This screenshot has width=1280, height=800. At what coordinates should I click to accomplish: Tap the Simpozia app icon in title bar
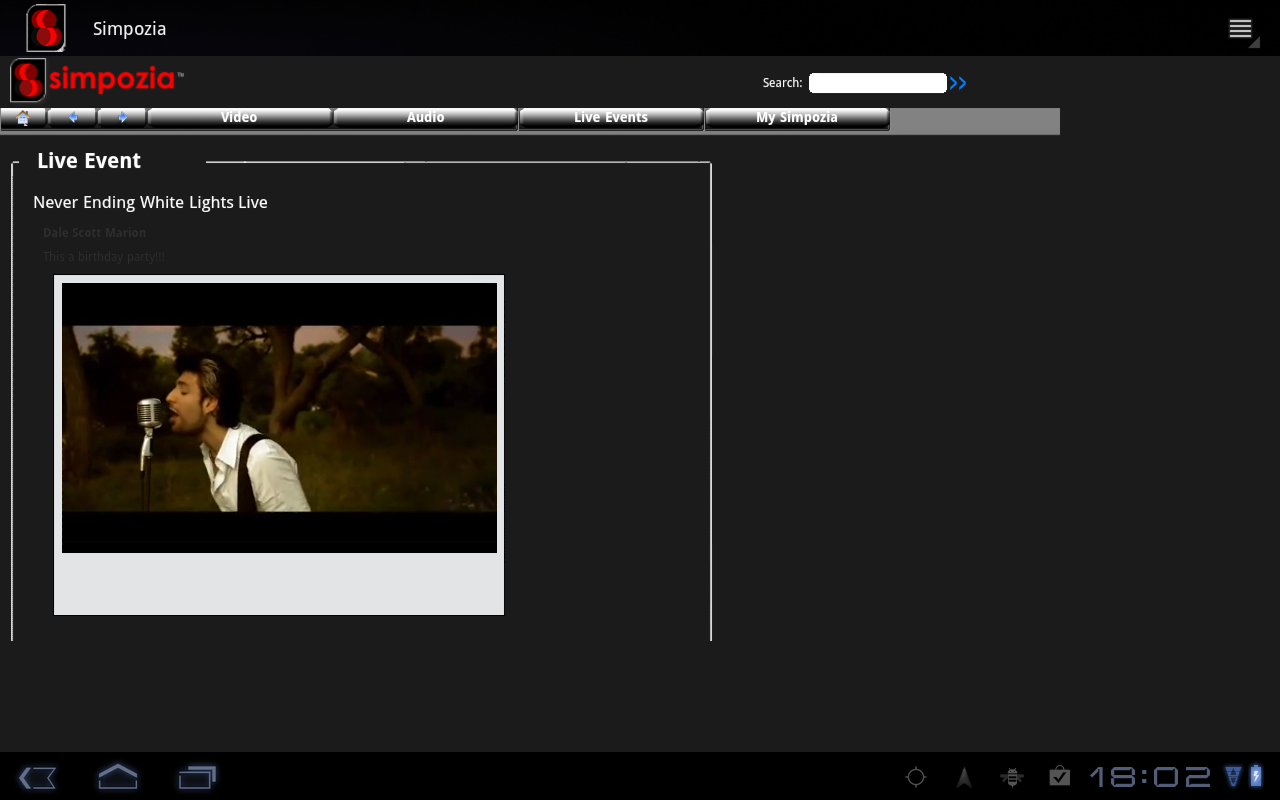(x=46, y=28)
